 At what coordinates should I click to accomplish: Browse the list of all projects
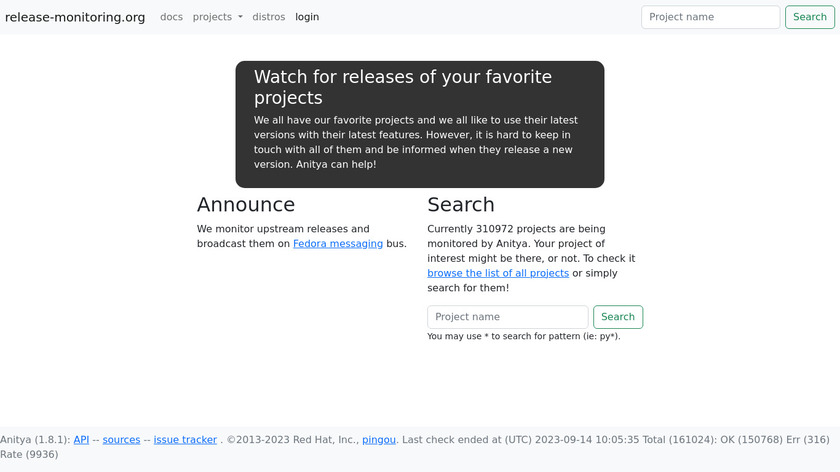coord(498,273)
